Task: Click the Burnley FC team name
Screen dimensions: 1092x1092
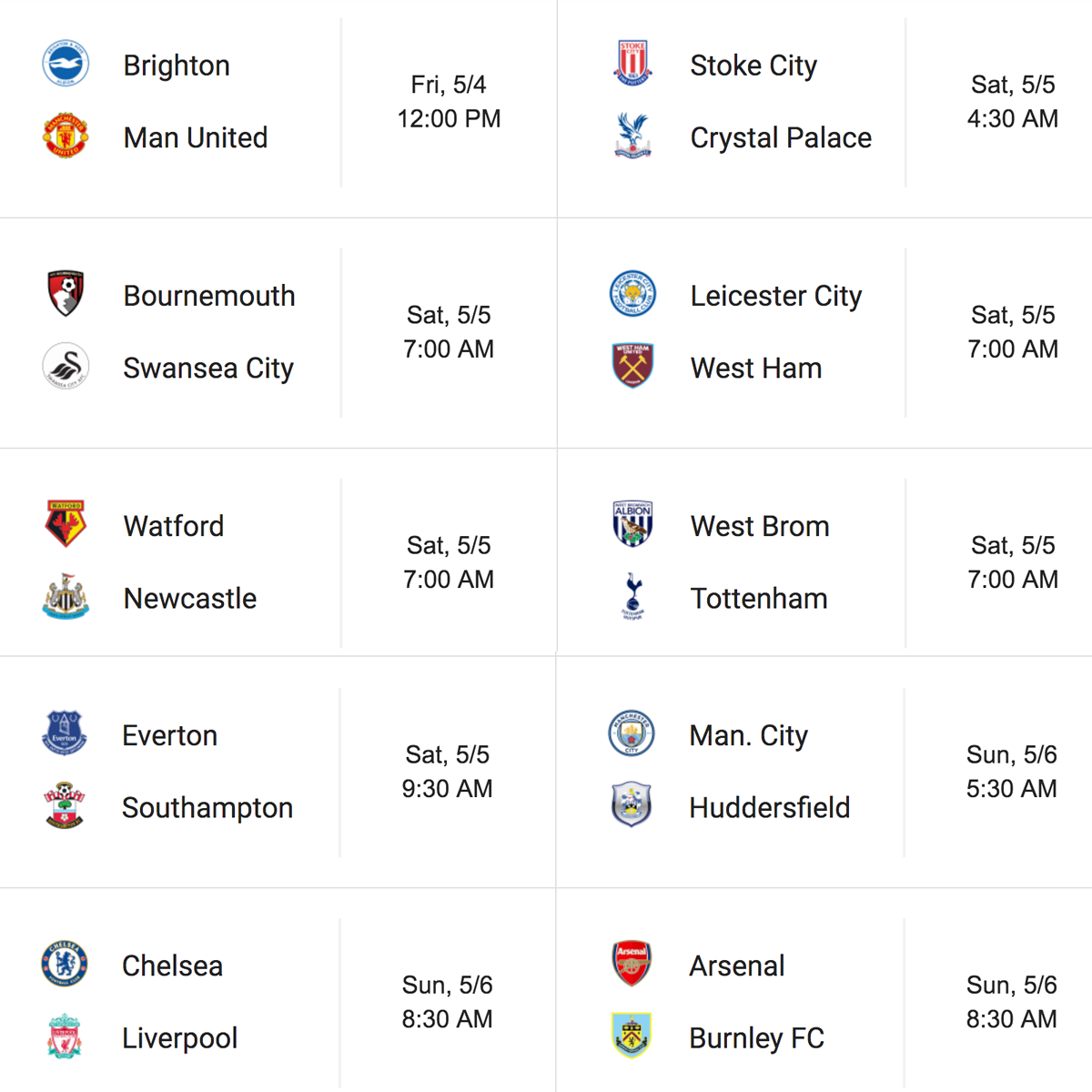Action: coord(757,1038)
